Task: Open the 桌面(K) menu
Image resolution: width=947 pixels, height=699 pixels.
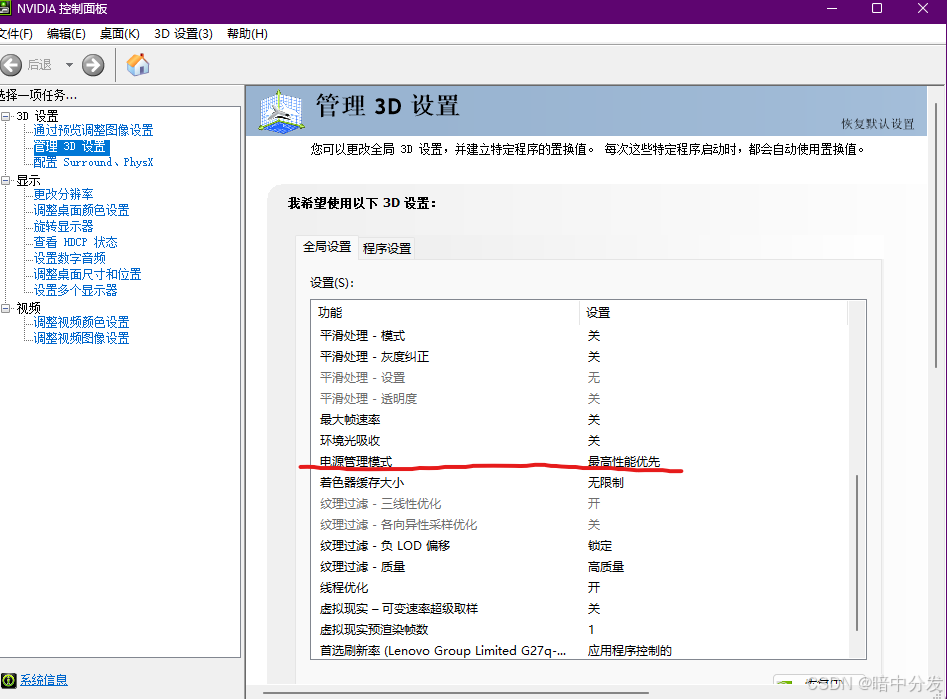Action: [120, 34]
